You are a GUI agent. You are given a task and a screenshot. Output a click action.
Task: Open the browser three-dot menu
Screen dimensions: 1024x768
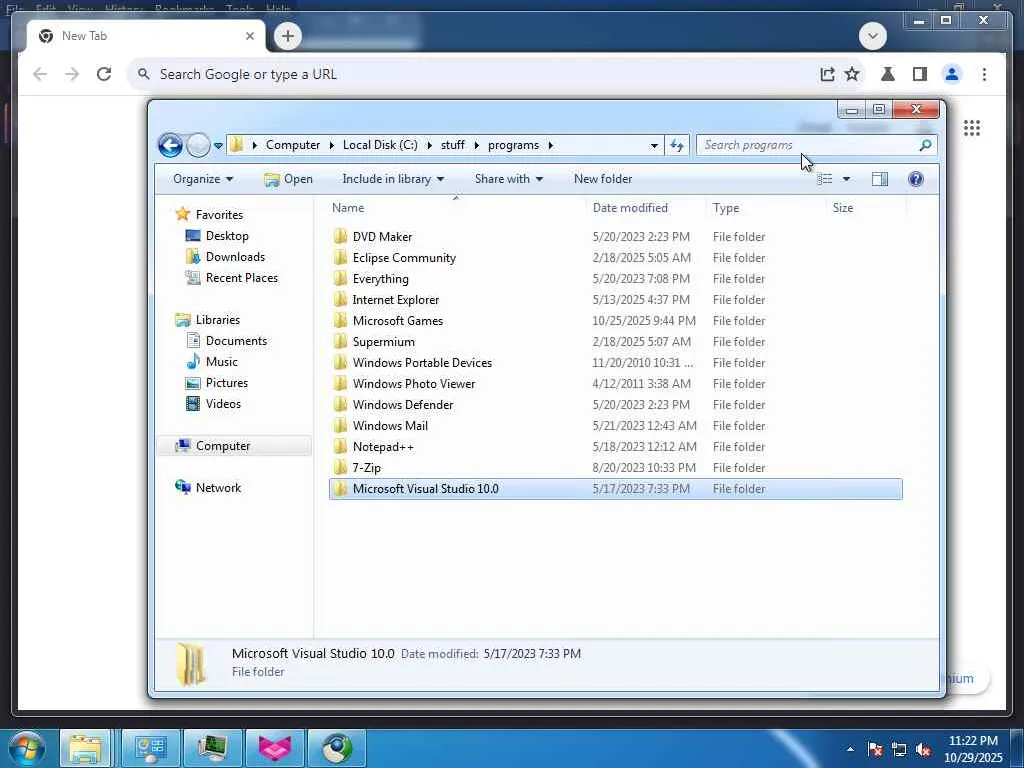984,74
